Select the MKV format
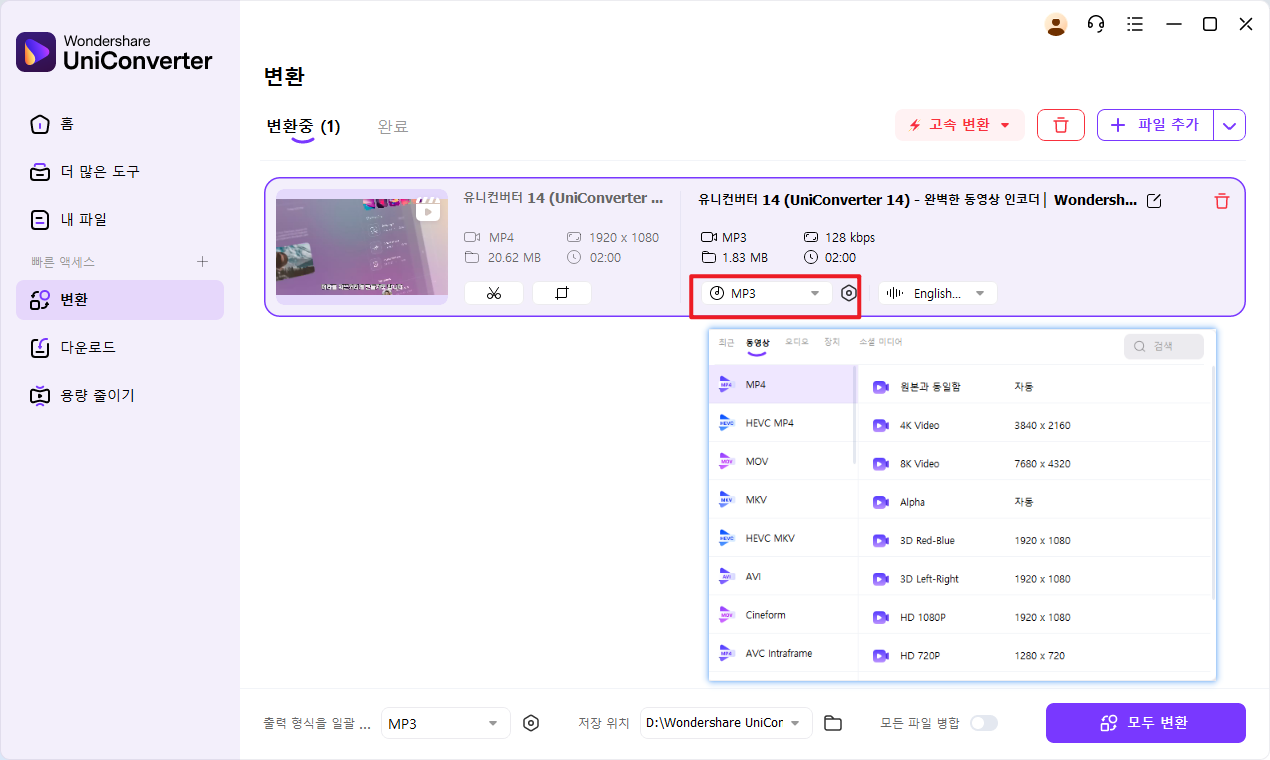1270x760 pixels. pos(782,500)
